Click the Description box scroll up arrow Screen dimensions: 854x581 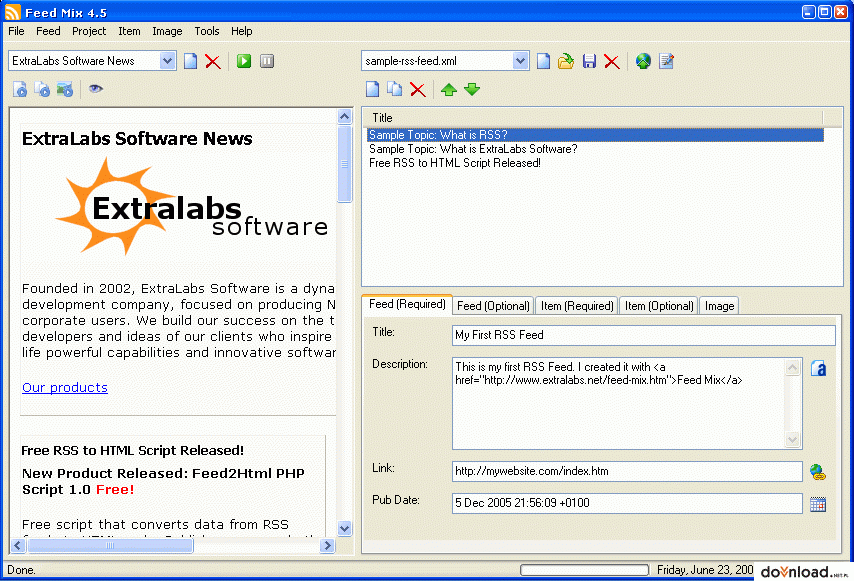pos(792,368)
